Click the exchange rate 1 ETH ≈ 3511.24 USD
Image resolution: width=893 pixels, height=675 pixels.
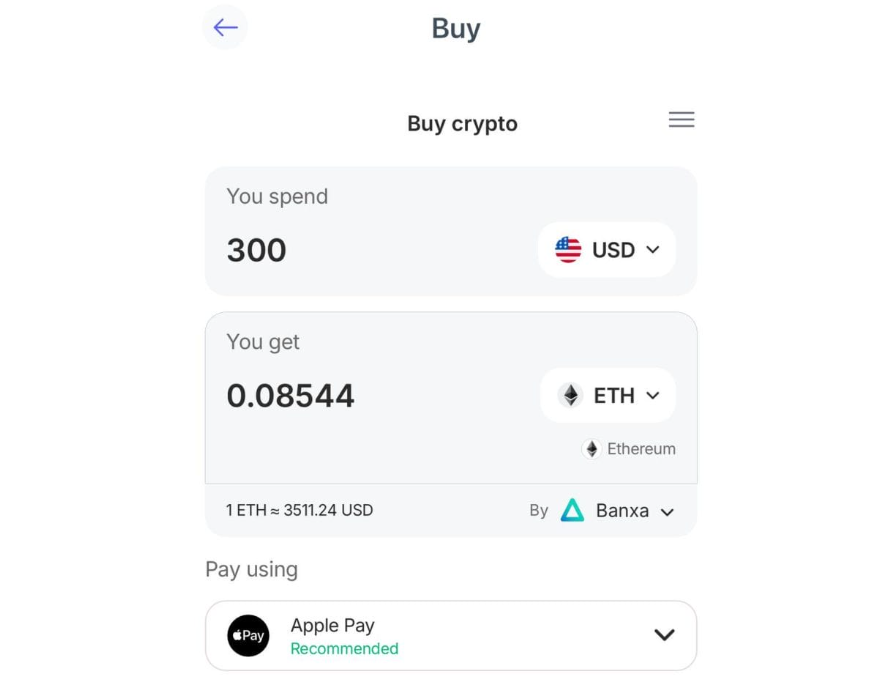pos(297,510)
